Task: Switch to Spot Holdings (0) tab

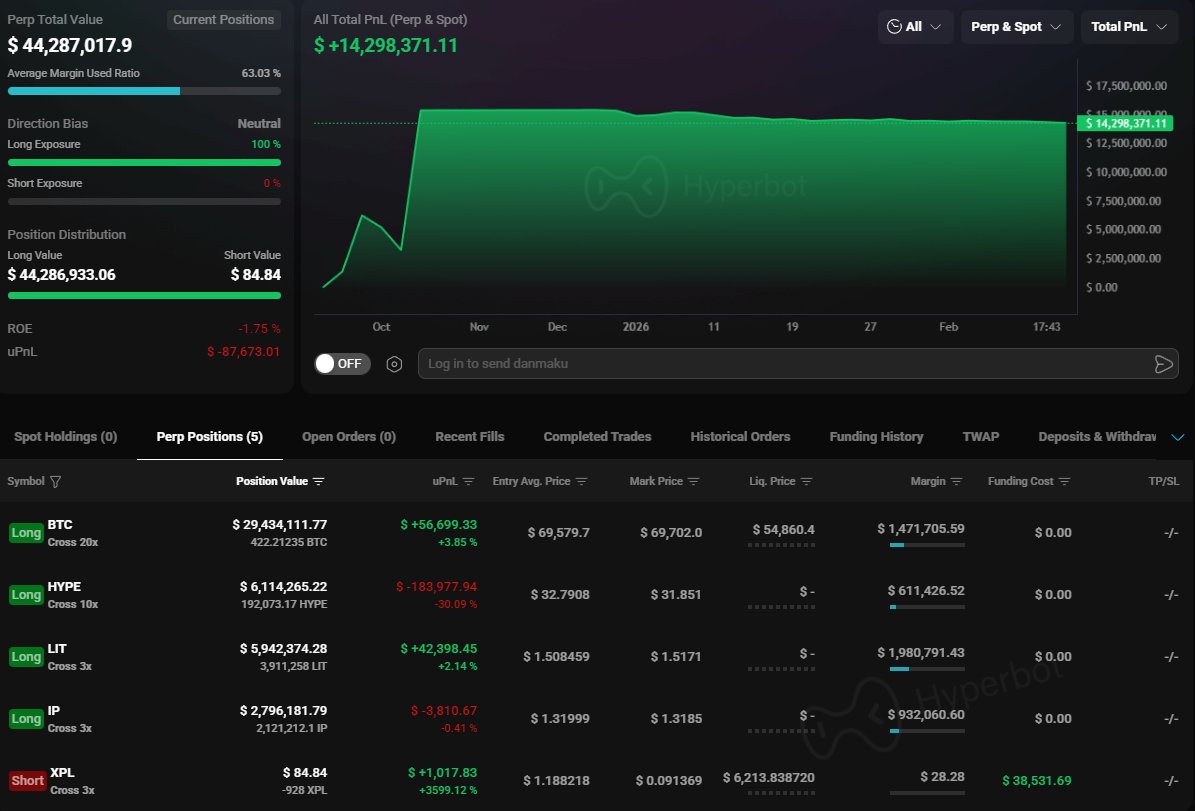Action: (66, 437)
